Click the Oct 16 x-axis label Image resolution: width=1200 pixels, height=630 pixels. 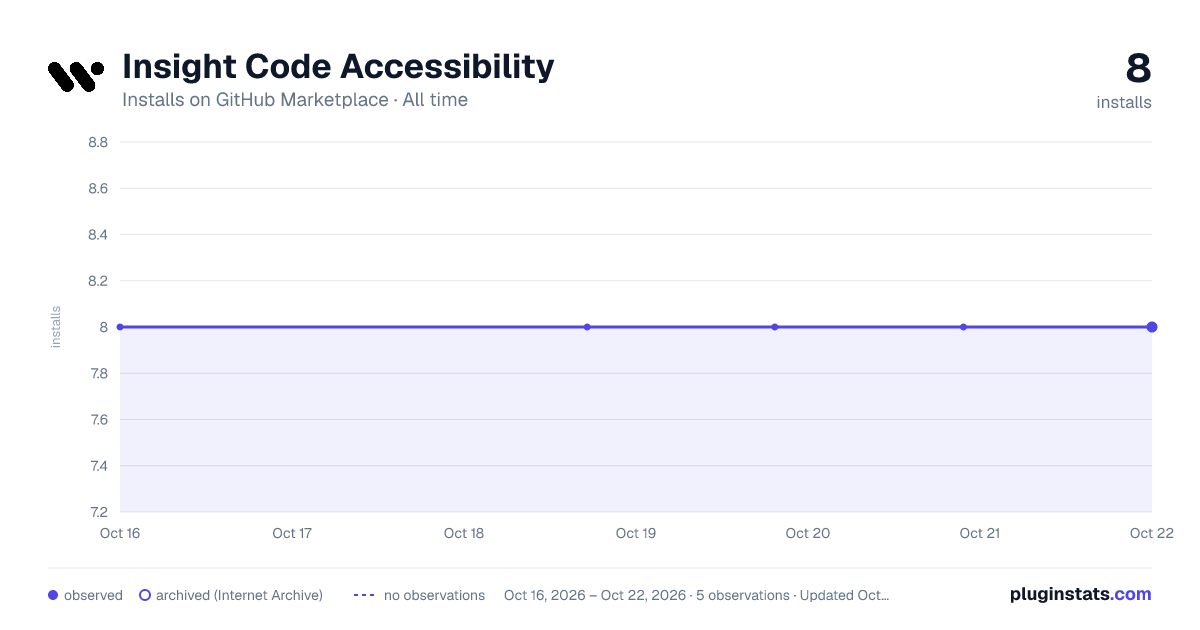tap(120, 533)
